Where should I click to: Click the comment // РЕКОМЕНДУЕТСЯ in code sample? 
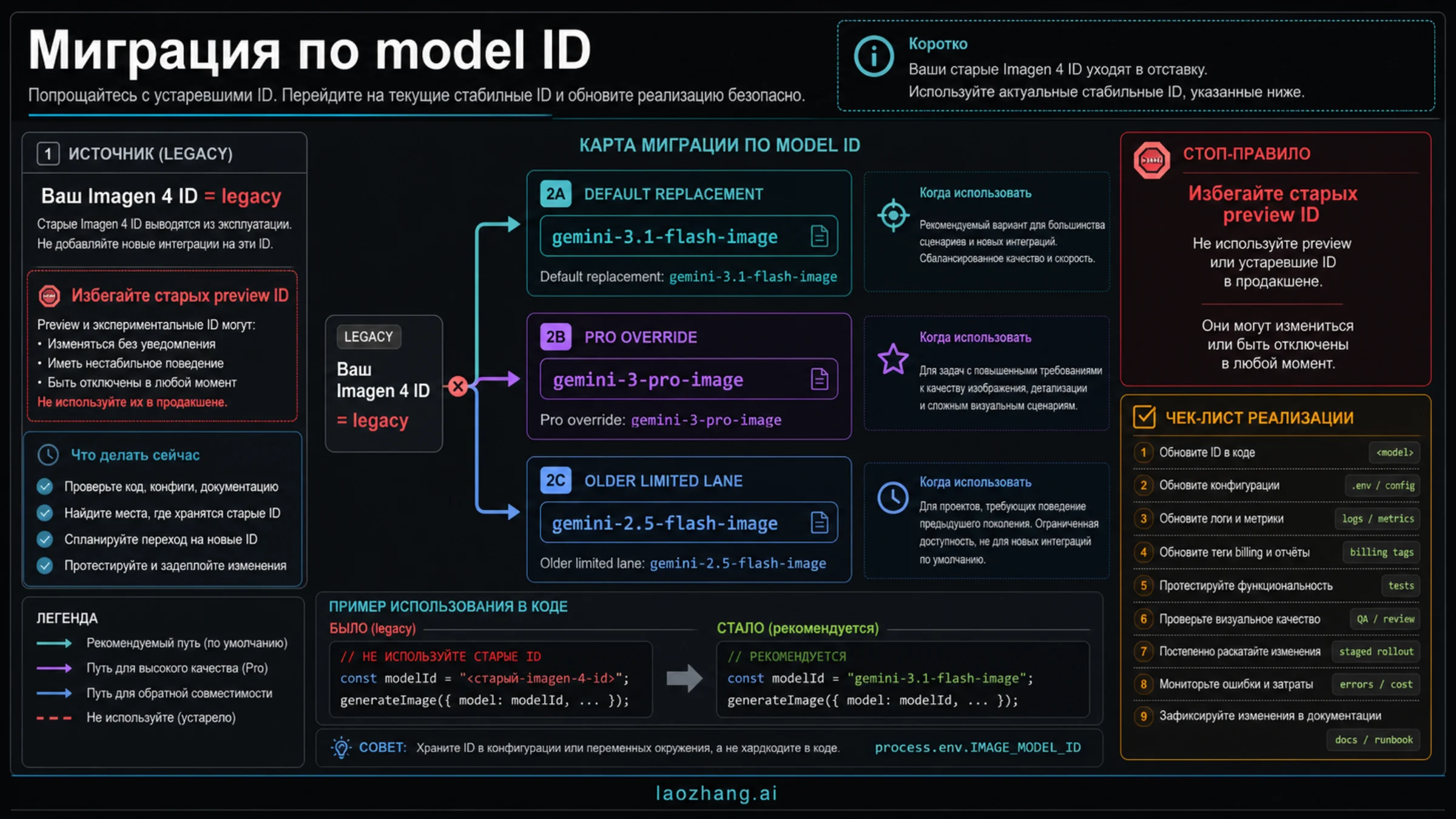coord(787,656)
